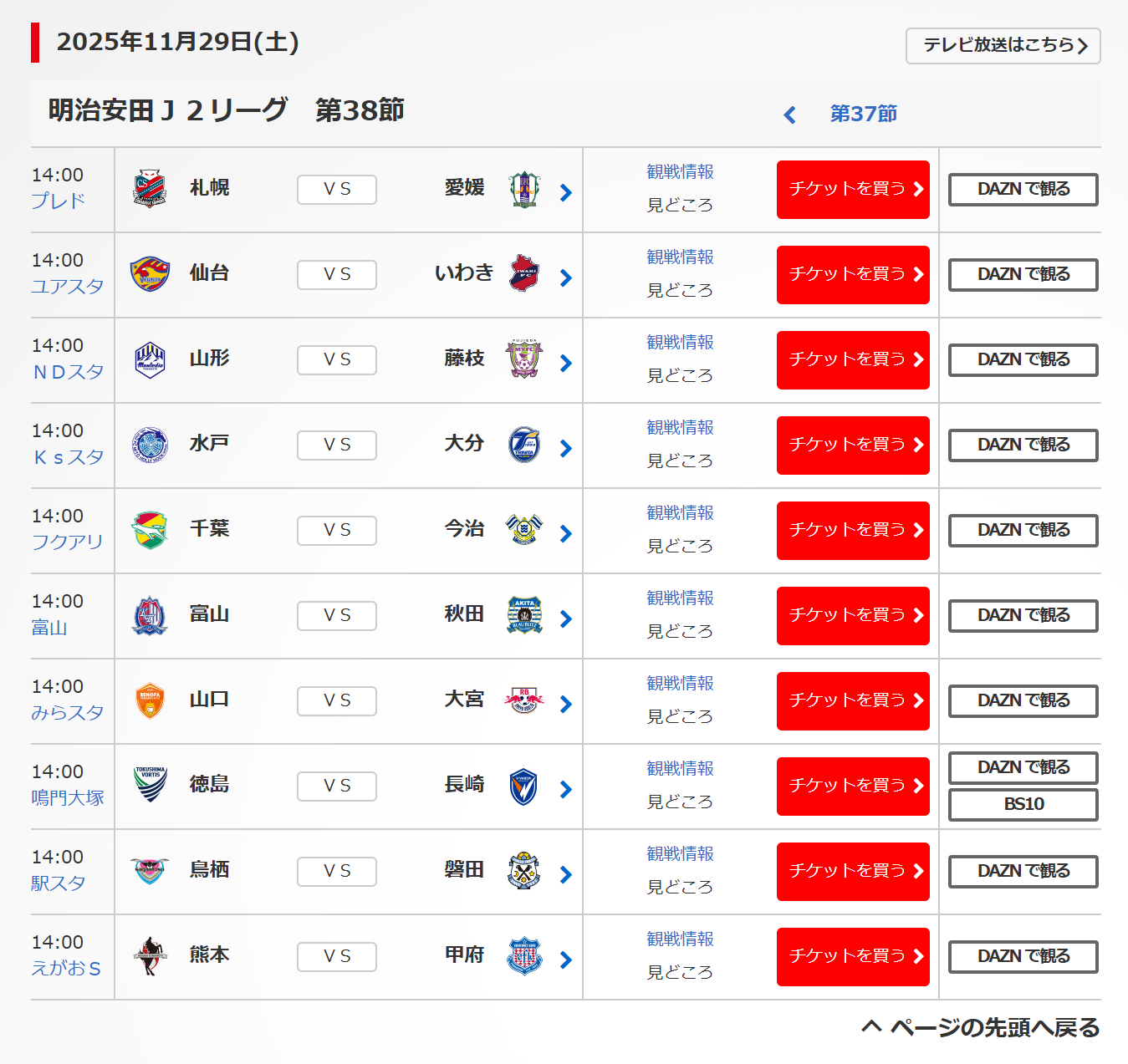Open 見どころ for Toyama vs Akita
Viewport: 1128px width, 1064px height.
point(680,631)
